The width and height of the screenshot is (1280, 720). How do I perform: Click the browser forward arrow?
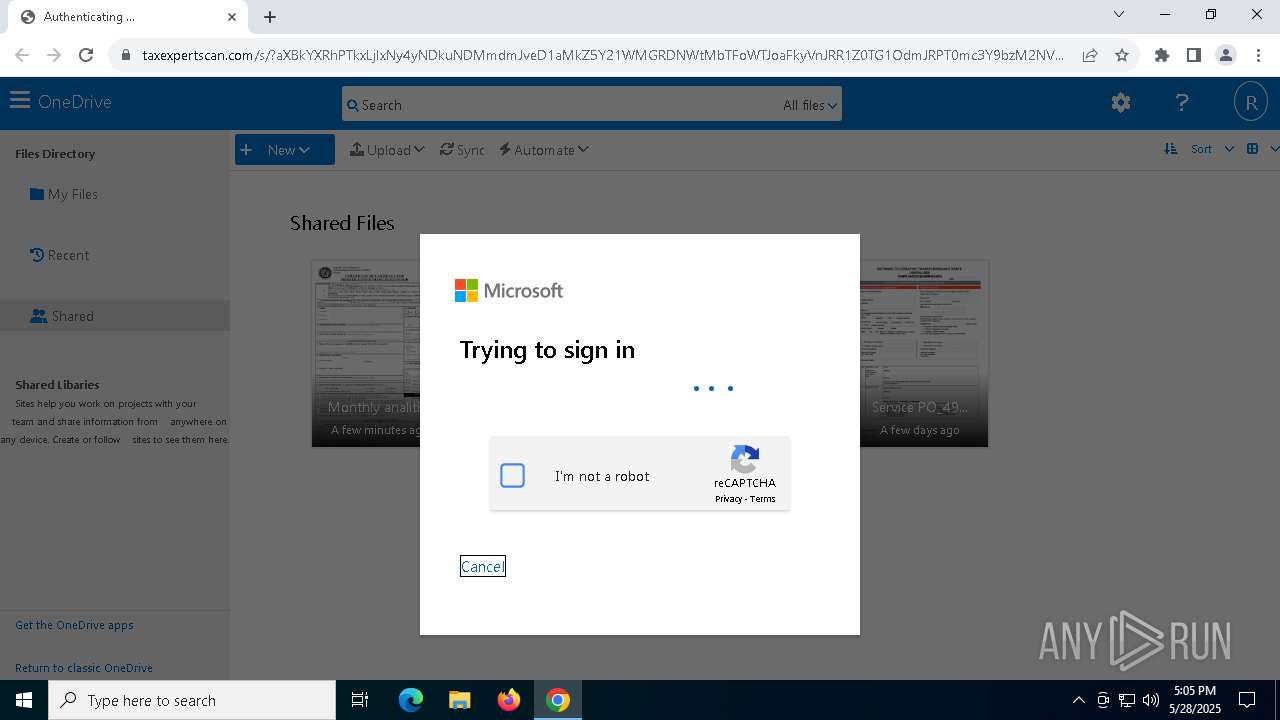54,55
